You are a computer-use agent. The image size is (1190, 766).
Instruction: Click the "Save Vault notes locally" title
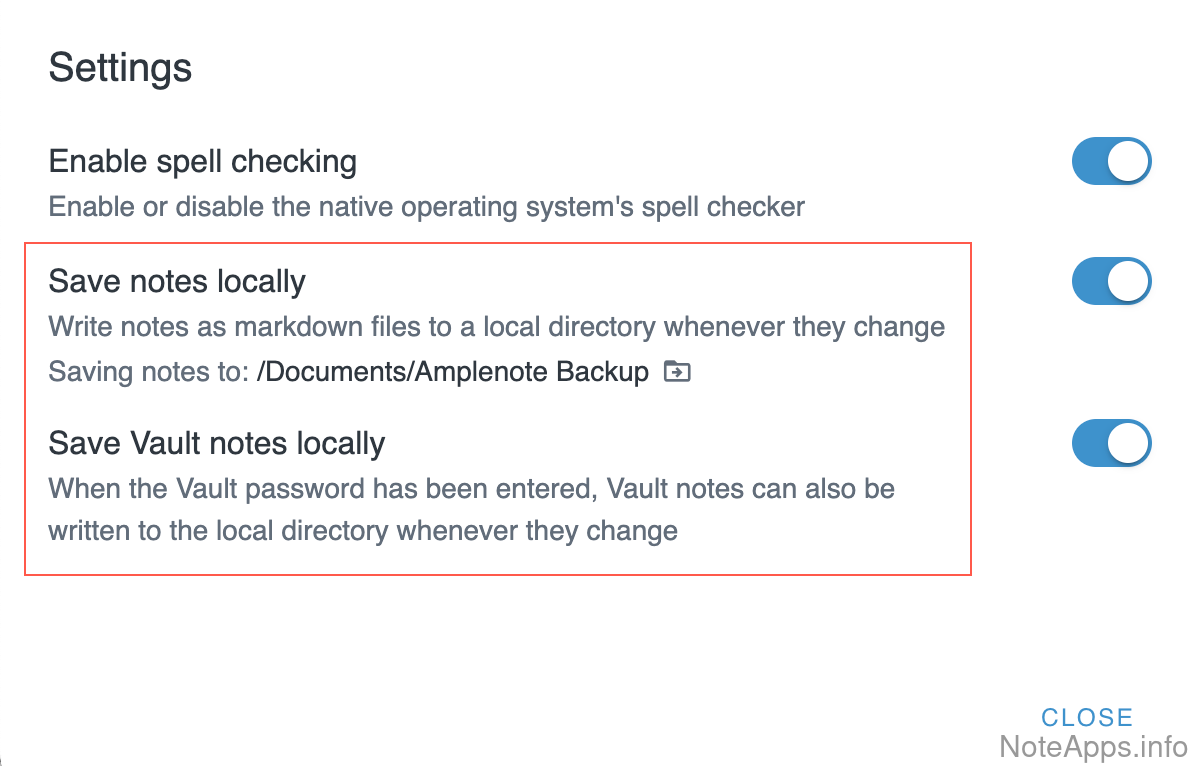tap(216, 443)
